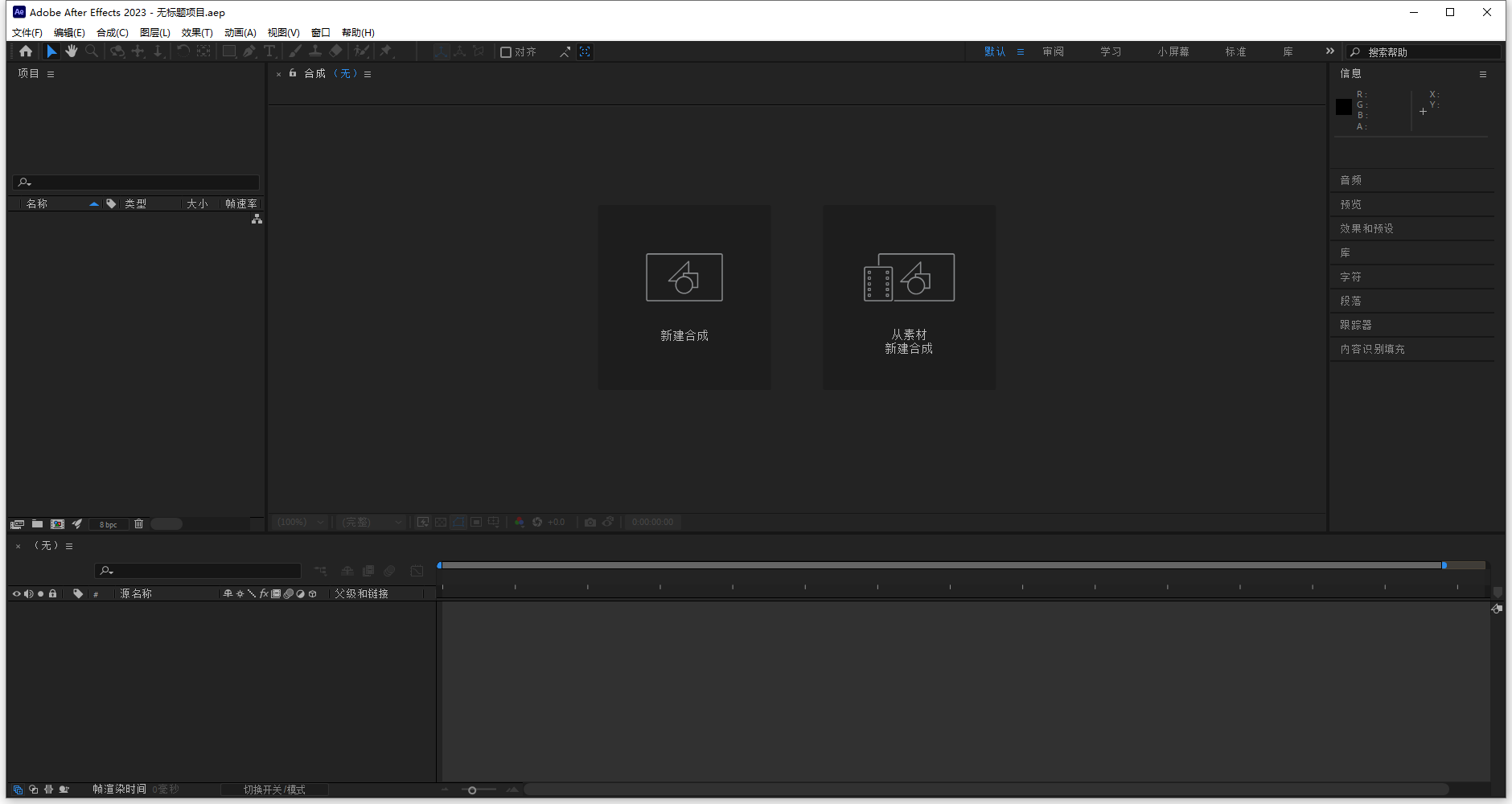Select the Hand tool

click(72, 51)
